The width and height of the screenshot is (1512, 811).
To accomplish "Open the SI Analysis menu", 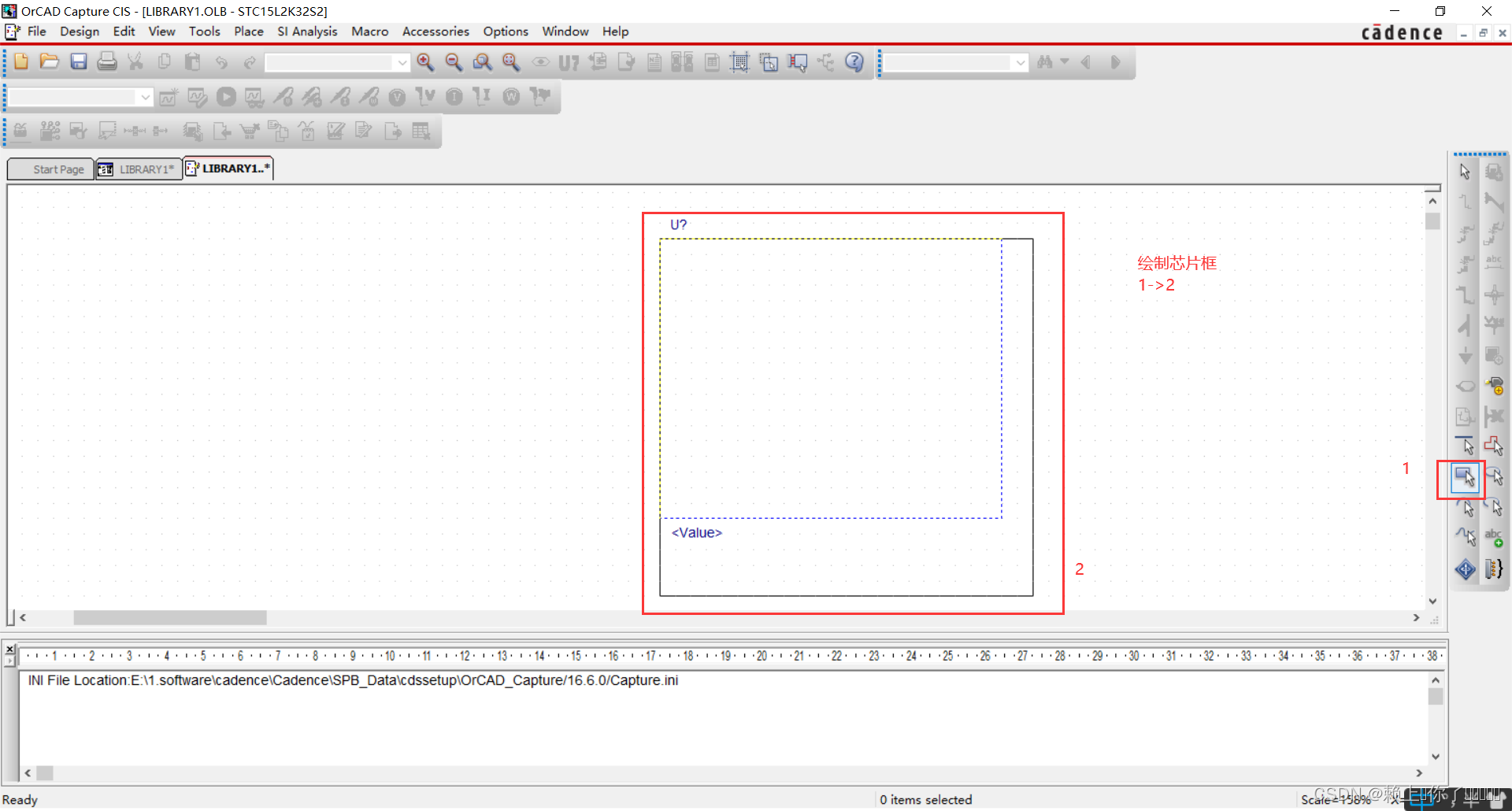I will 307,31.
